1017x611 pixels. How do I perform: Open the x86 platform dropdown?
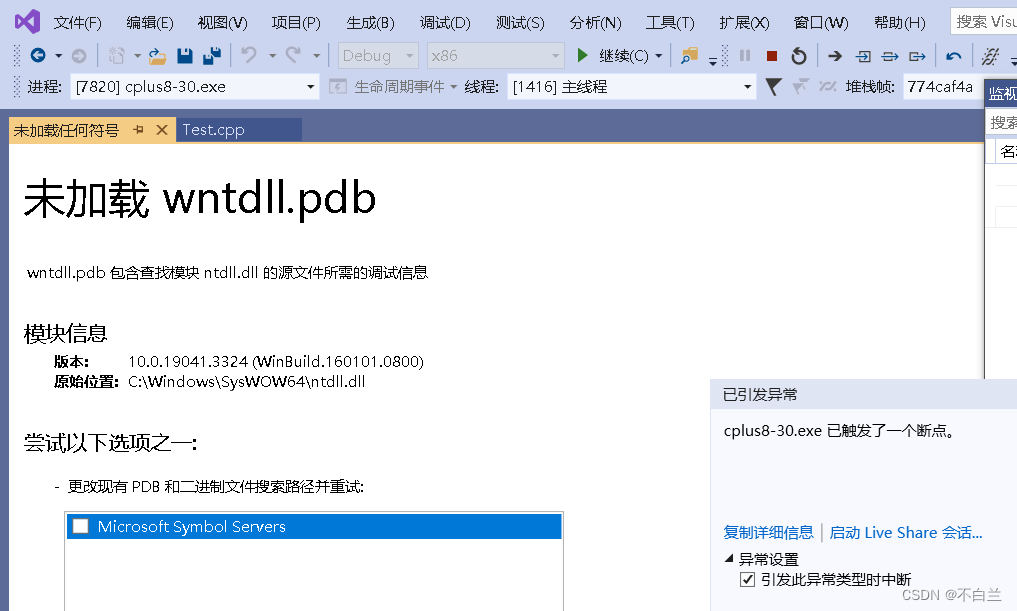(496, 56)
